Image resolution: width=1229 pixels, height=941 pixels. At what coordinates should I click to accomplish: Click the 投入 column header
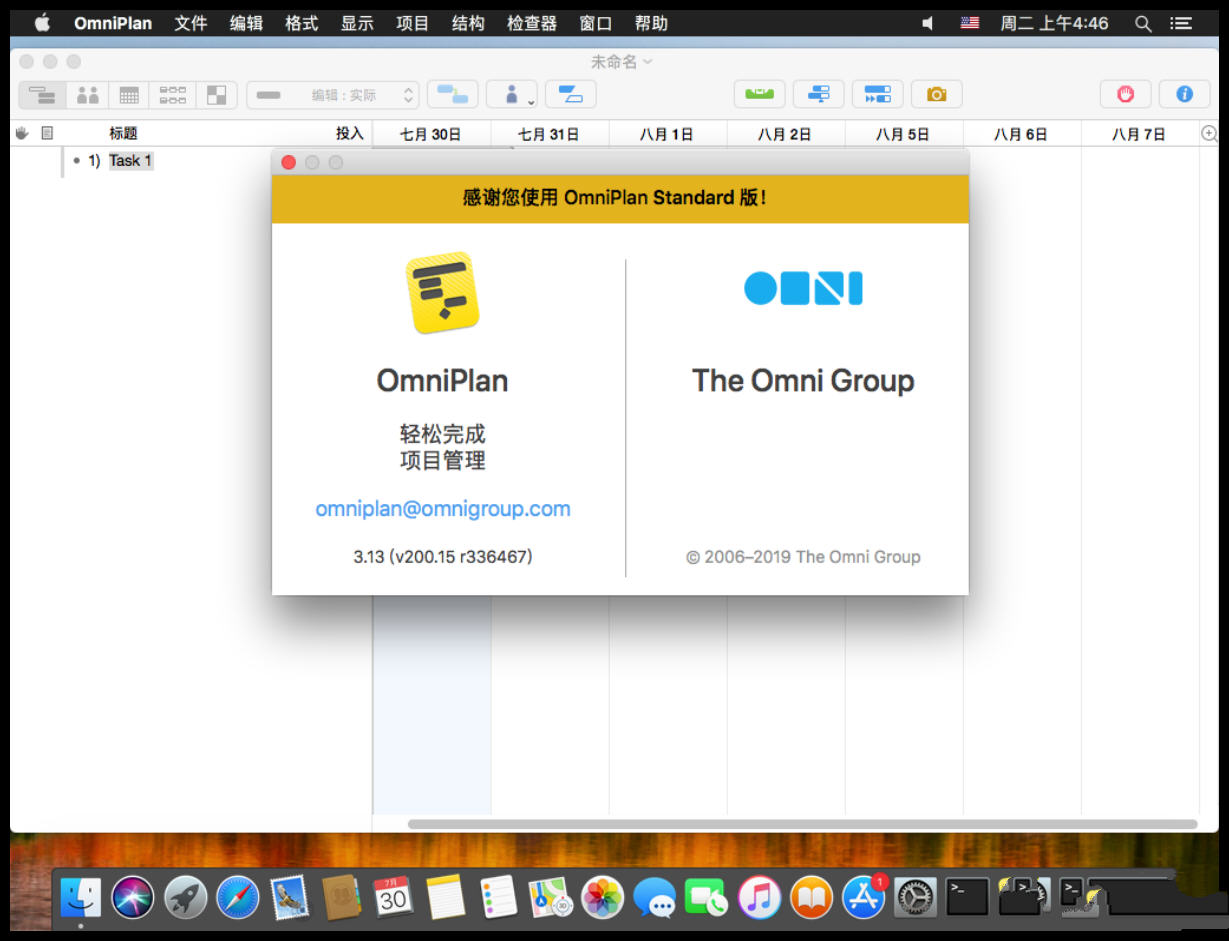click(x=350, y=133)
